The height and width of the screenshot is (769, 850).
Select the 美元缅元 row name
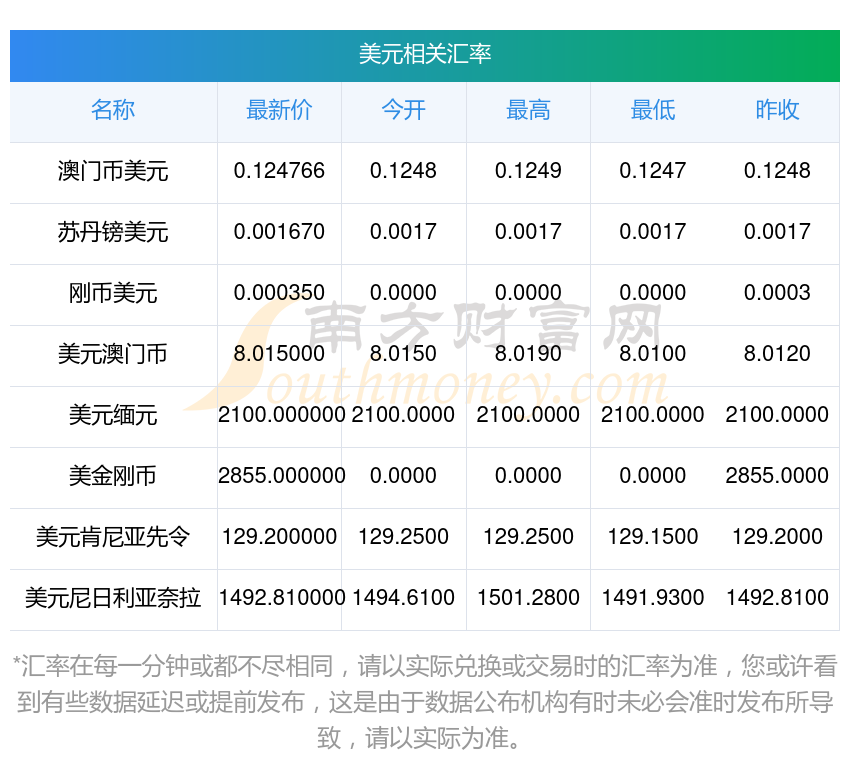coord(113,415)
